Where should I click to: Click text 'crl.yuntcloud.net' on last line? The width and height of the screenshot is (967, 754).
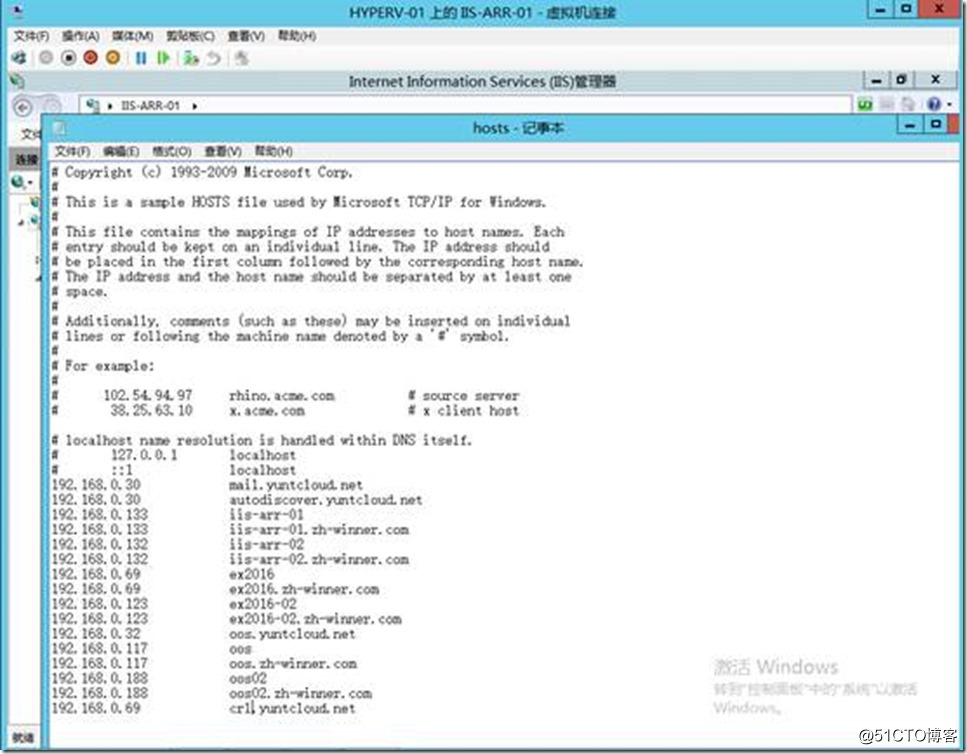[292, 708]
